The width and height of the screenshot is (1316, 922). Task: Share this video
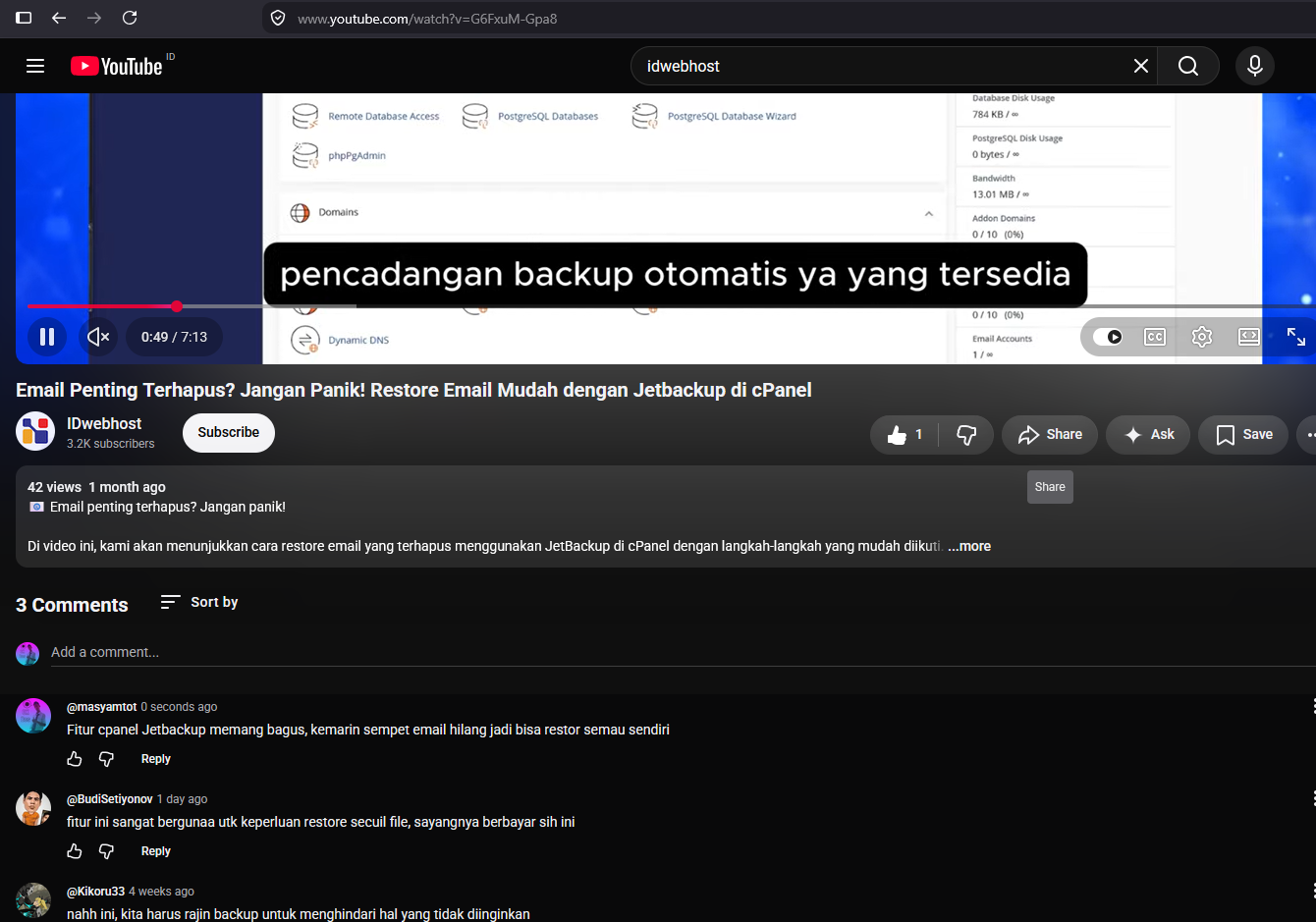(1050, 434)
